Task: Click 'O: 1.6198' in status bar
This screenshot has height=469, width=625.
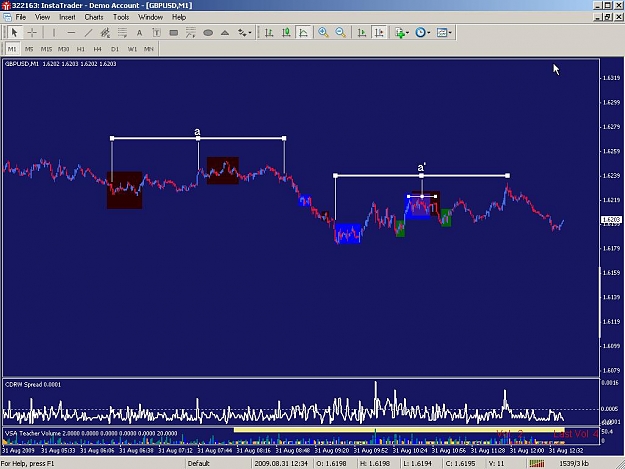Action: pos(331,463)
